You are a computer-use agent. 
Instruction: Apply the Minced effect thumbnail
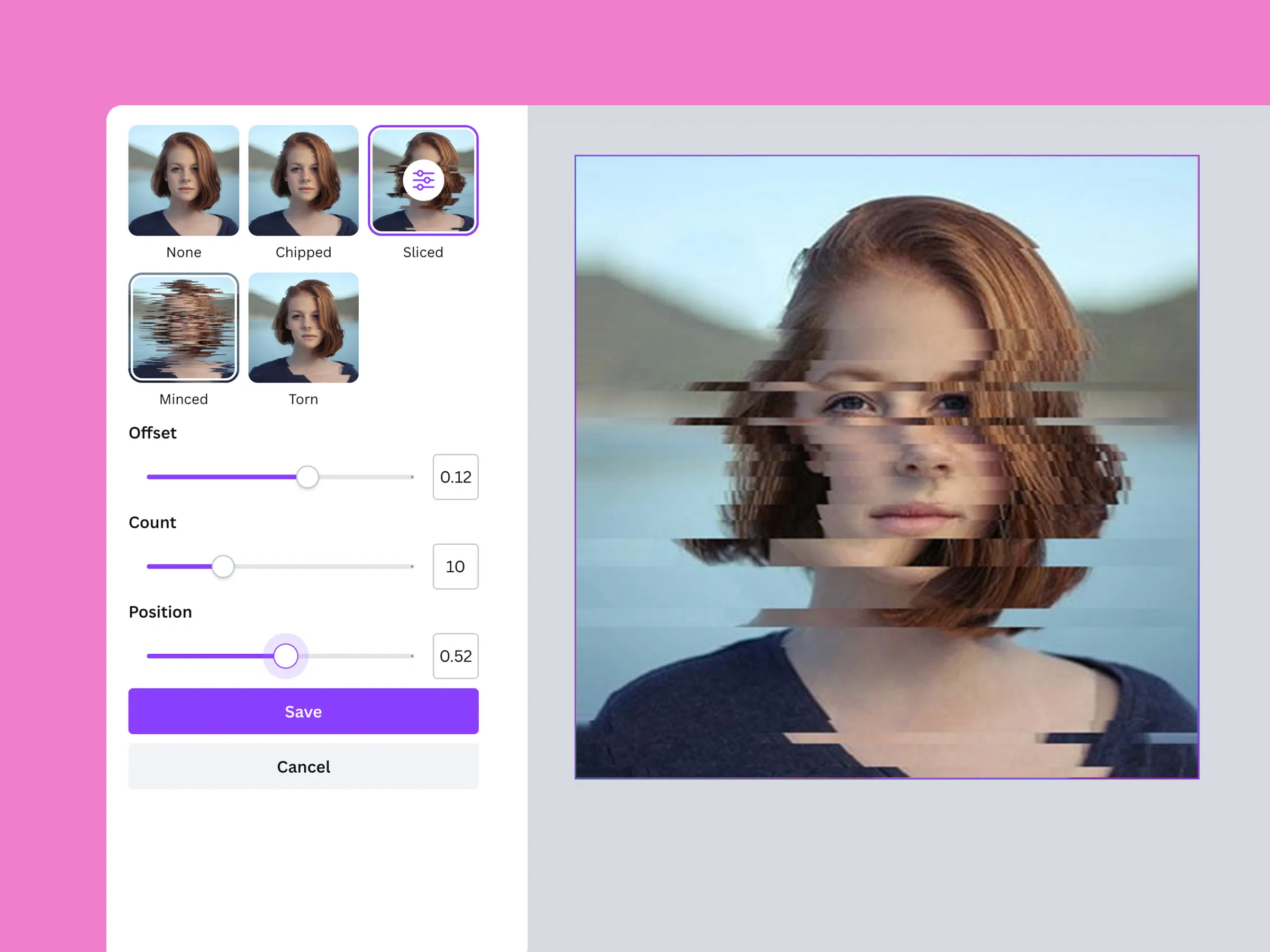tap(184, 328)
